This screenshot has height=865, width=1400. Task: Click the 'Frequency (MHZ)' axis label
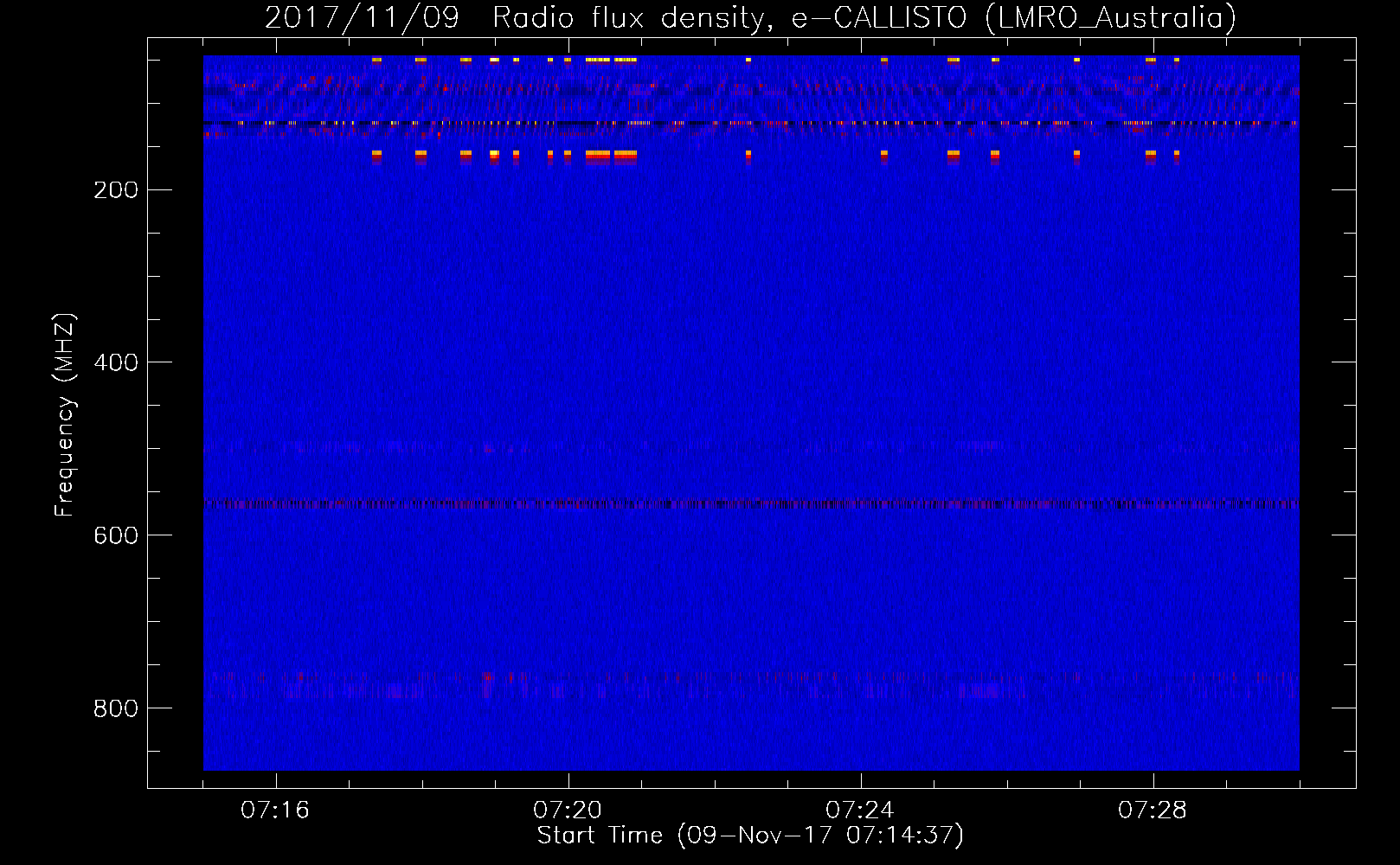[x=65, y=414]
